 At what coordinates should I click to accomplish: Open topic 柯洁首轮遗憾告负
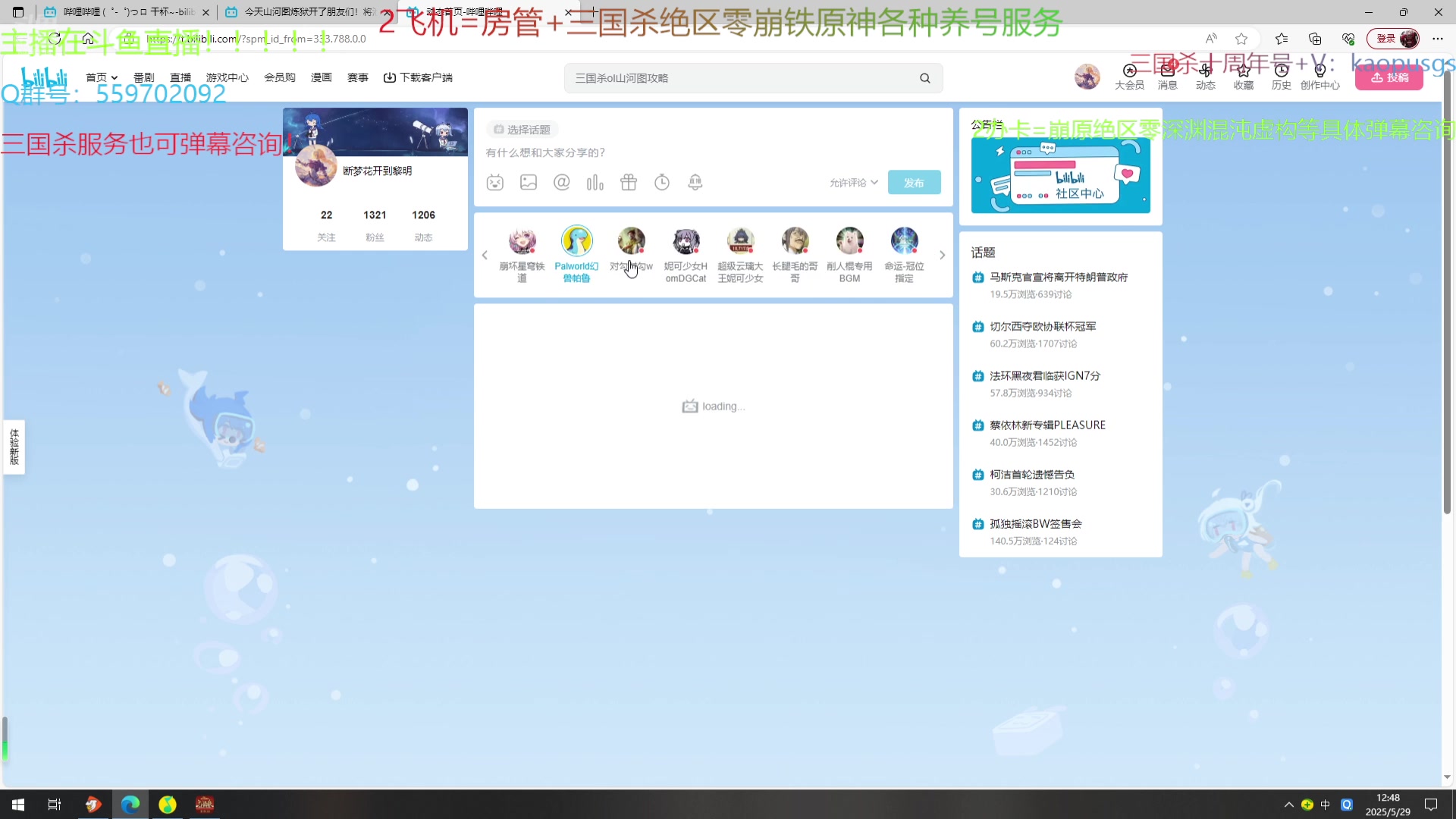[x=1032, y=475]
